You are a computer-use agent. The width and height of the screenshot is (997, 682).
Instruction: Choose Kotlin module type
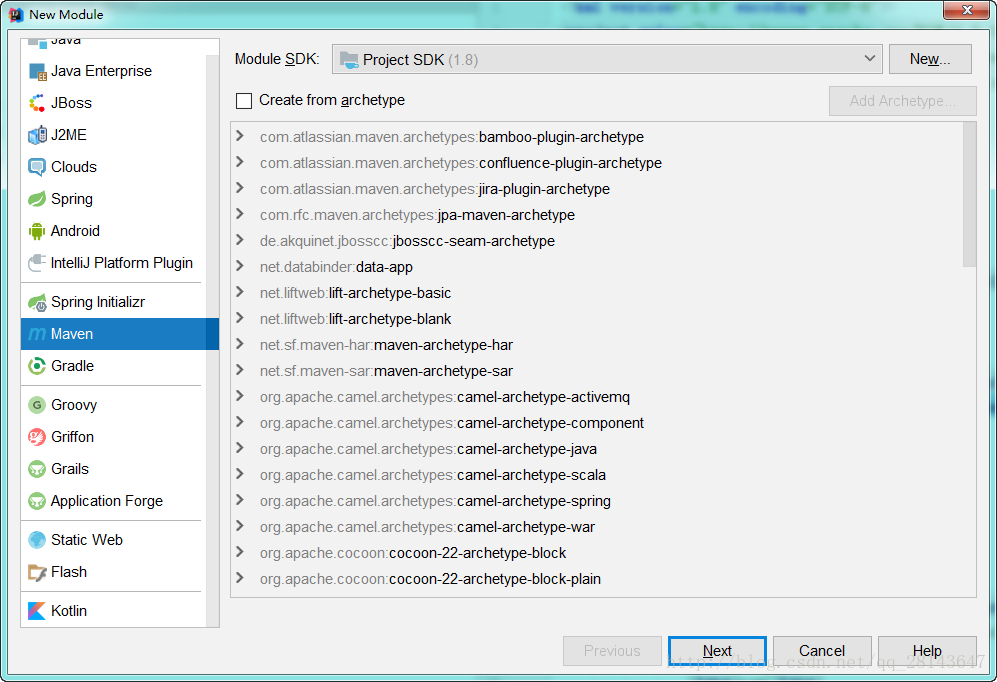click(x=114, y=611)
